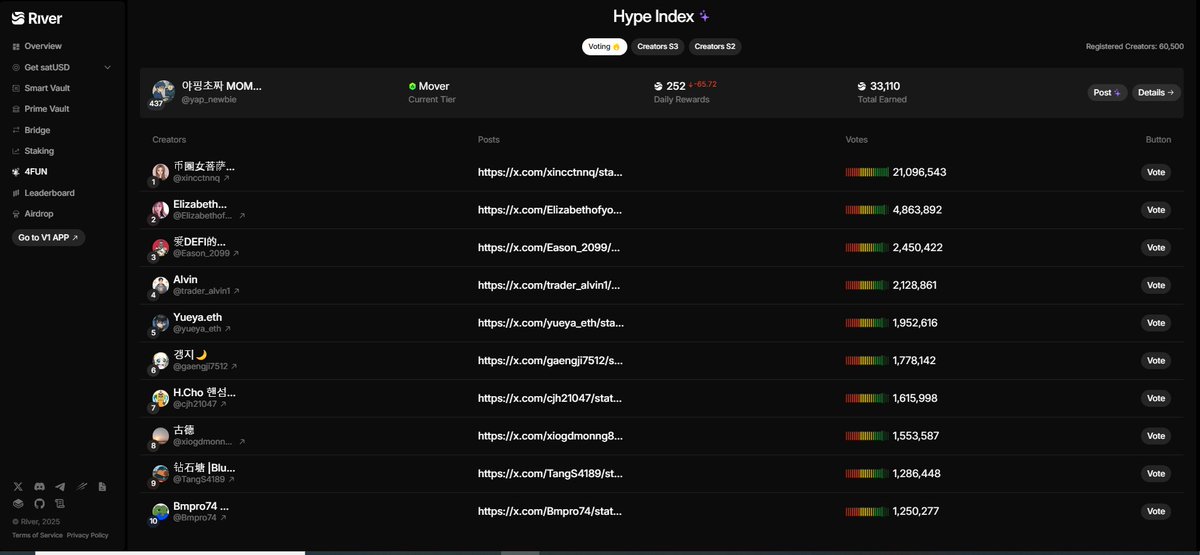Click the 33,110 Total Earned value
Image resolution: width=1200 pixels, height=555 pixels.
point(885,86)
